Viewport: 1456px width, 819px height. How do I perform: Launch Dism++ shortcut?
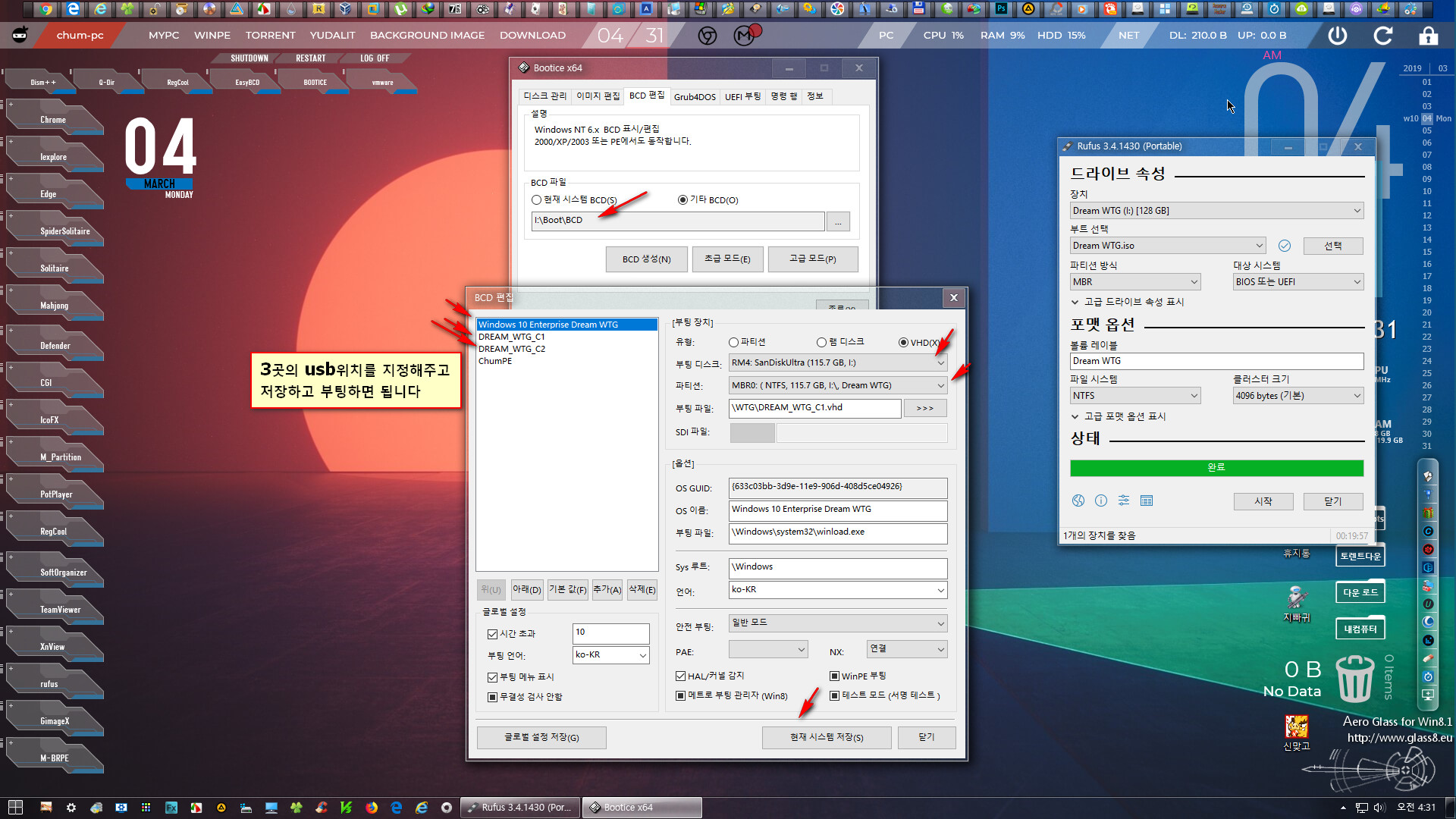click(x=43, y=82)
